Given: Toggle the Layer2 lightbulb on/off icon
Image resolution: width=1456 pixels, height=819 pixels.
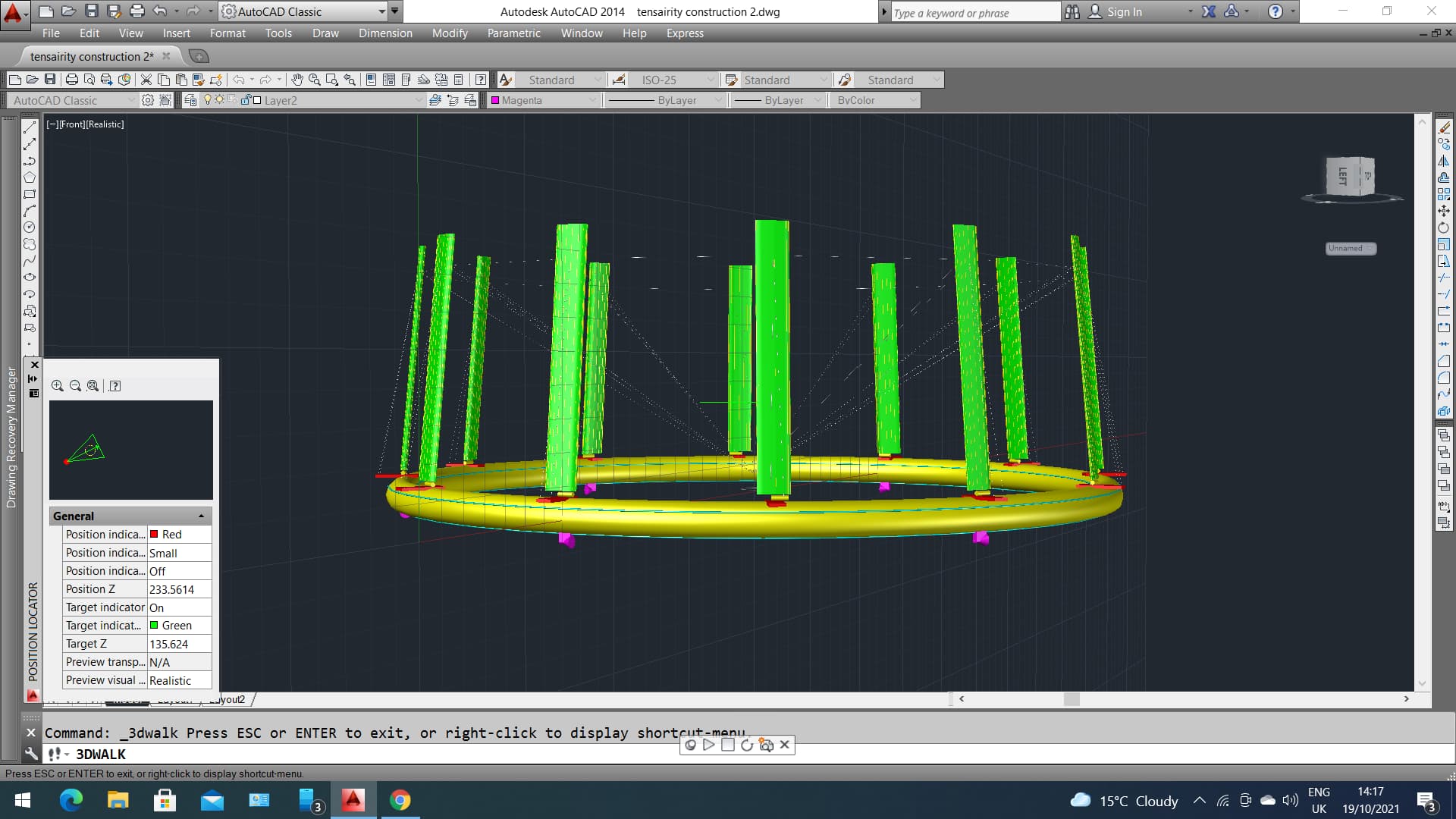Looking at the screenshot, I should pos(207,100).
